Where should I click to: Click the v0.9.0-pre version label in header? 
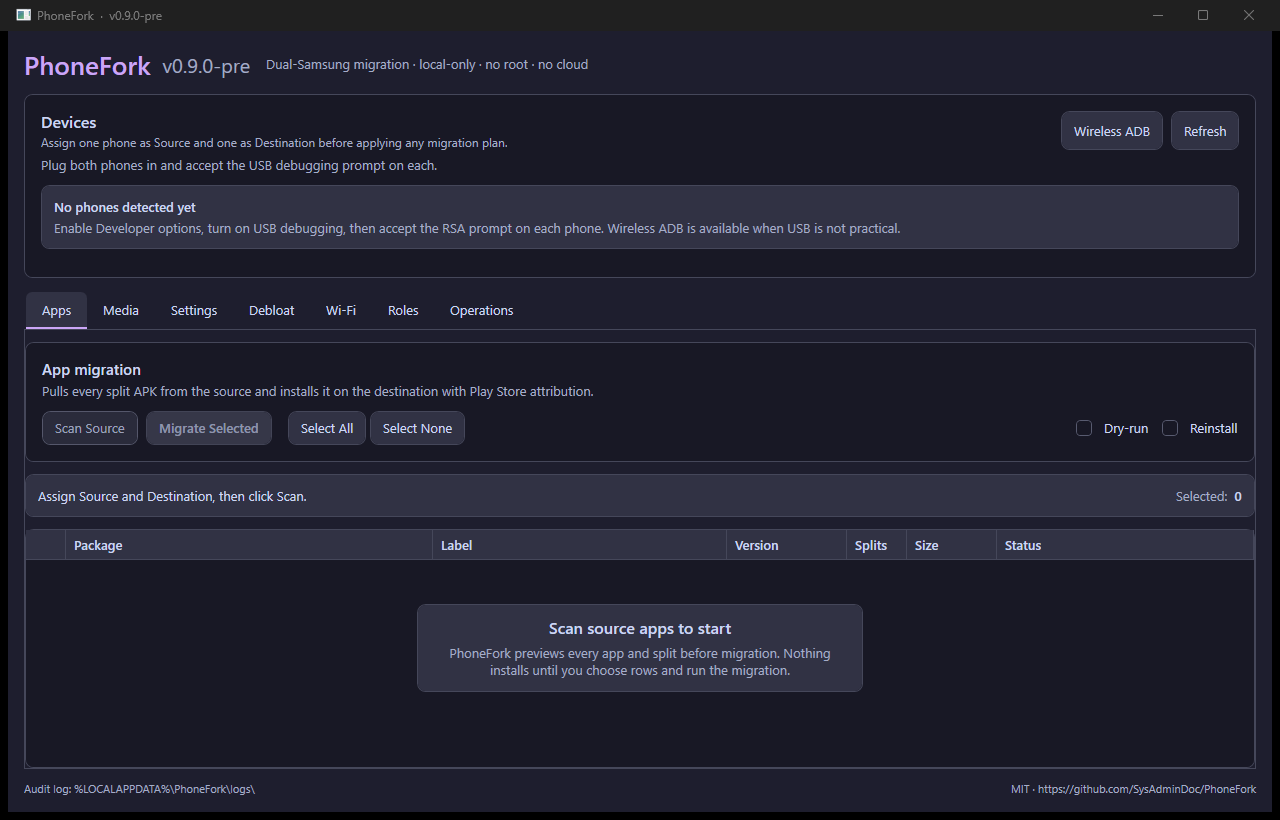206,67
